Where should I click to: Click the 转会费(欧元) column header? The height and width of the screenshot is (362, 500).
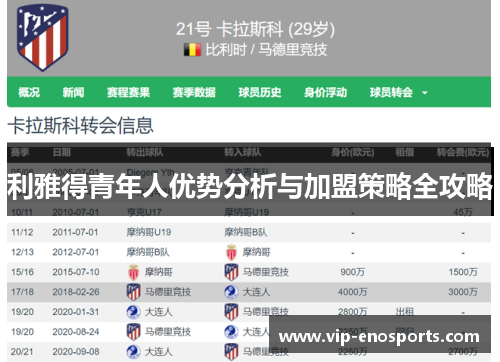pyautogui.click(x=463, y=153)
